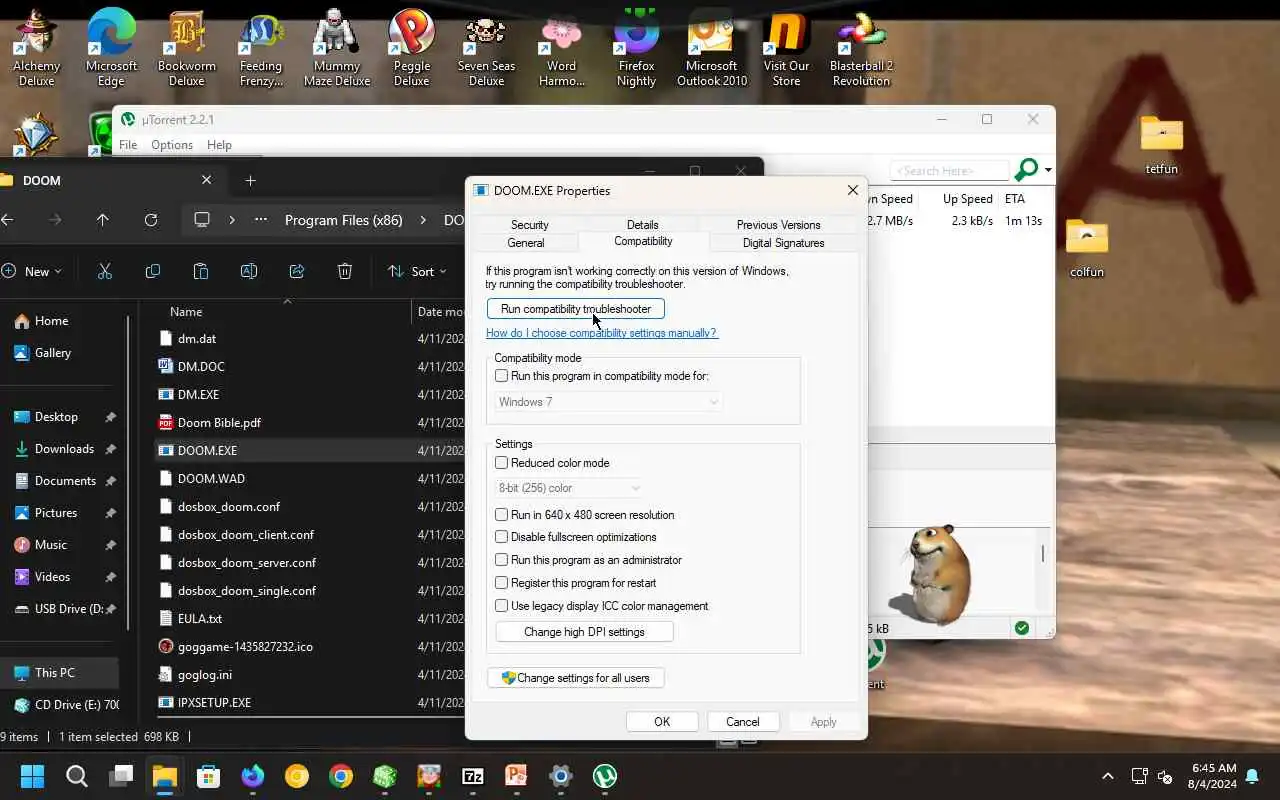
Task: Check Run in 640 x 480 resolution
Action: tap(502, 514)
